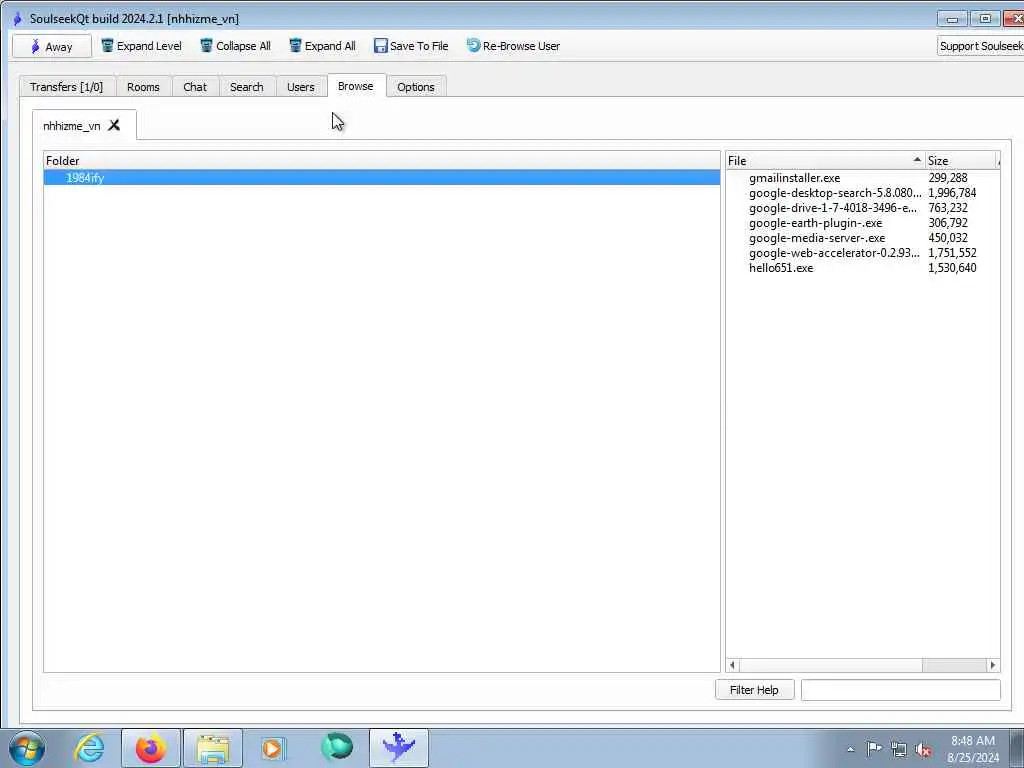Click the Re-Browse User button
This screenshot has width=1024, height=768.
(513, 46)
